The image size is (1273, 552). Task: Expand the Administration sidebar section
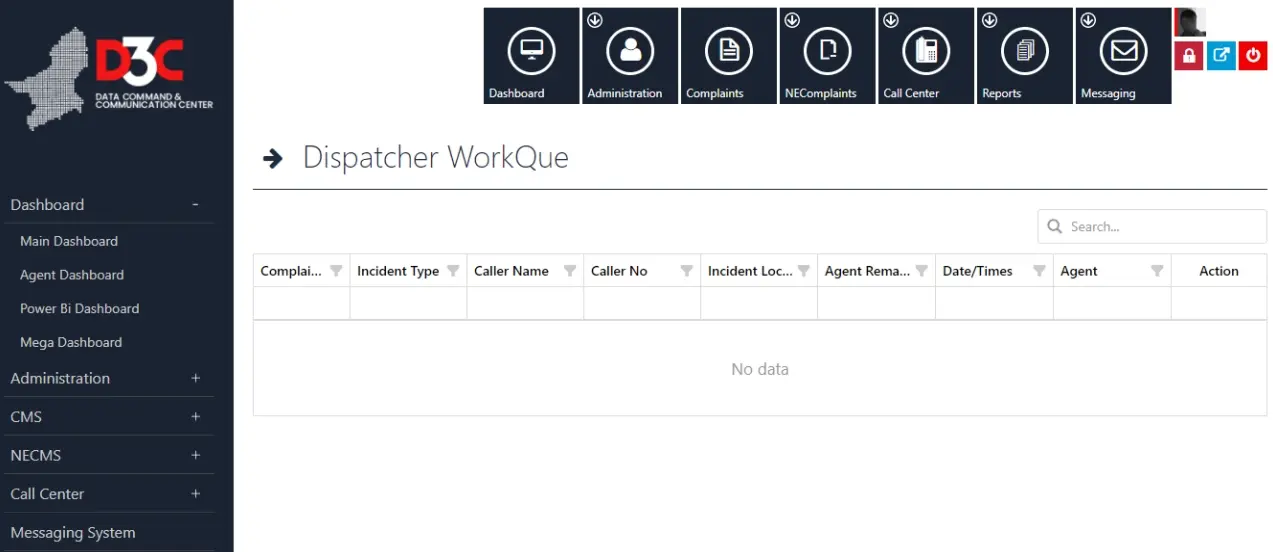[195, 378]
